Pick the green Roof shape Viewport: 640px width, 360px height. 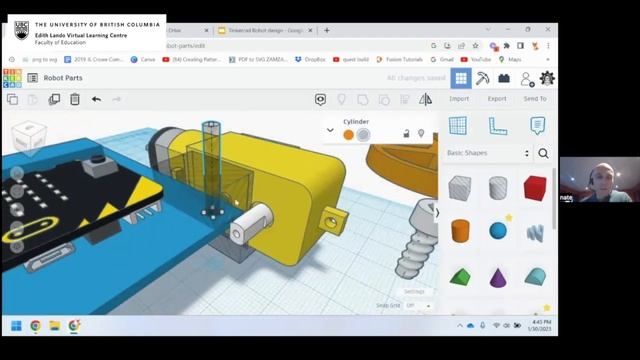(460, 277)
